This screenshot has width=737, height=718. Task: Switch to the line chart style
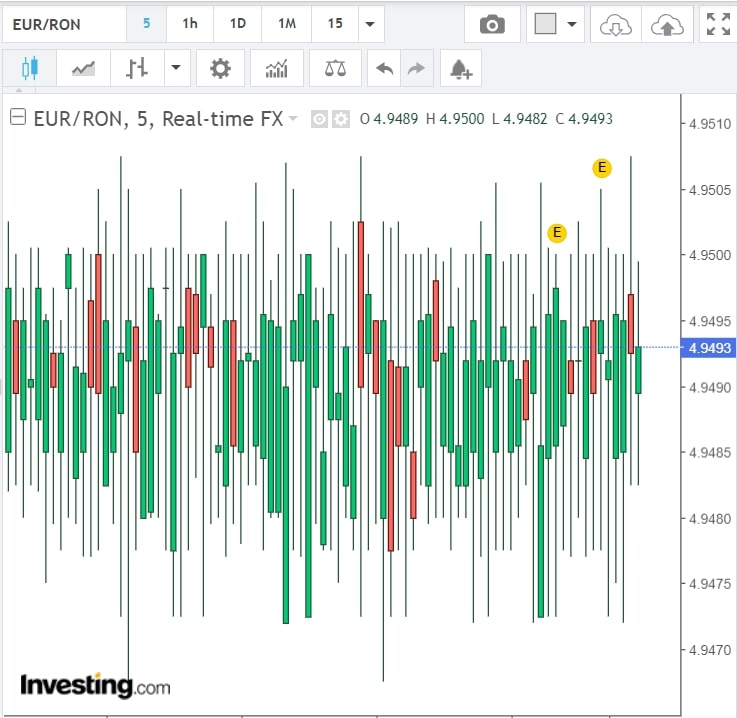[x=84, y=69]
